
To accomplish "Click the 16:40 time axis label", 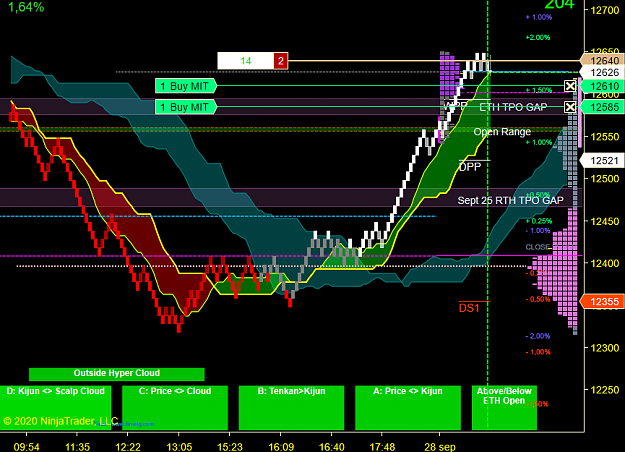I will (x=332, y=447).
